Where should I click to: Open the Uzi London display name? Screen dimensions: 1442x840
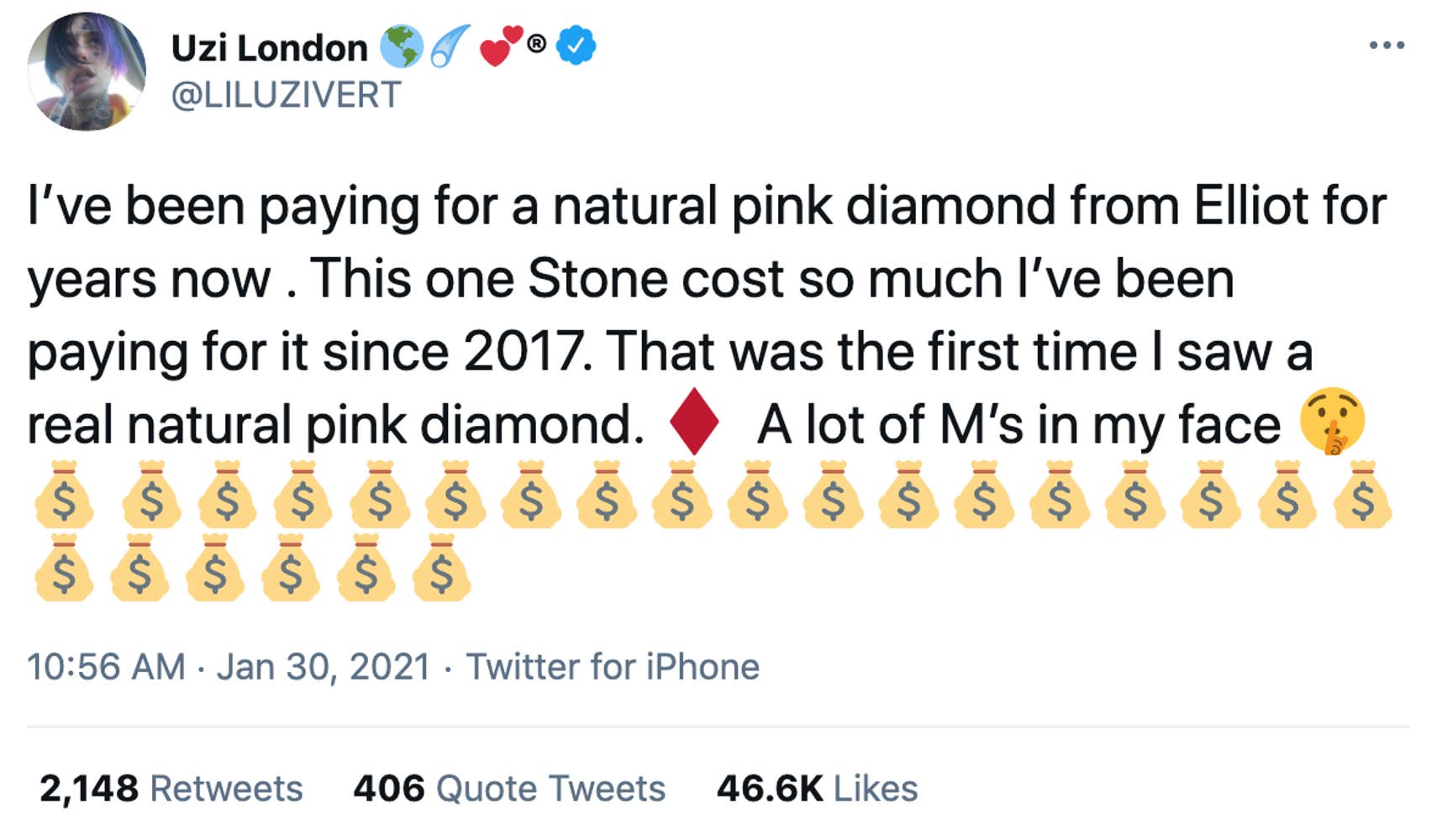(x=269, y=48)
